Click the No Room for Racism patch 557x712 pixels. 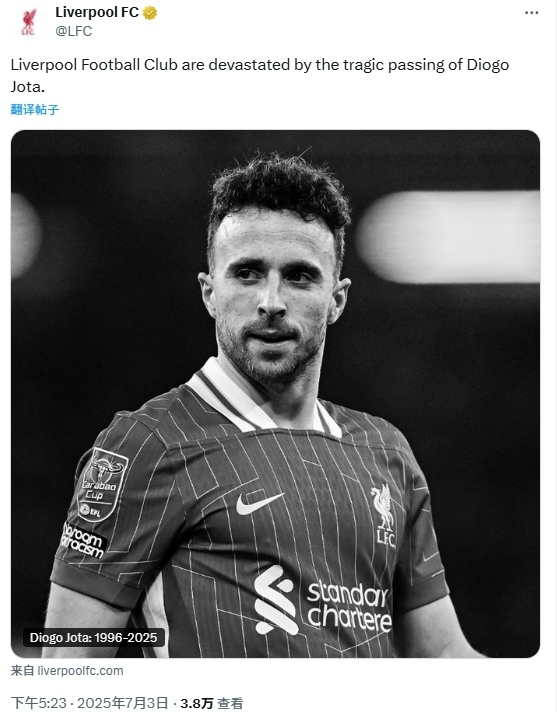(83, 540)
